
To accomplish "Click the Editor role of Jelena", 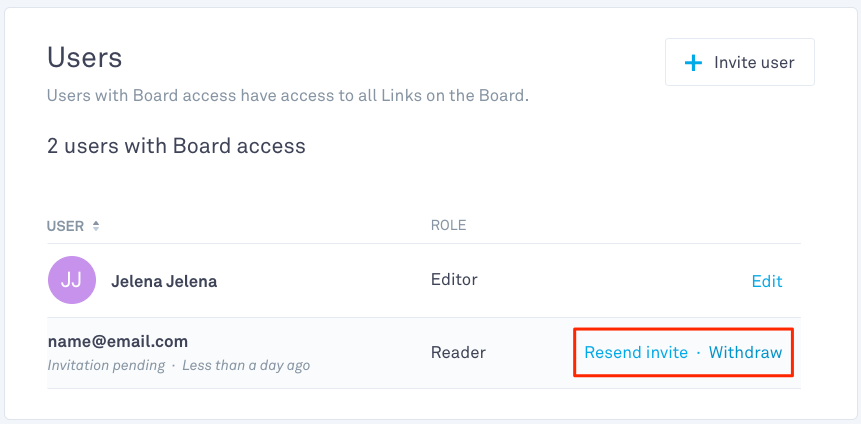I will 454,280.
